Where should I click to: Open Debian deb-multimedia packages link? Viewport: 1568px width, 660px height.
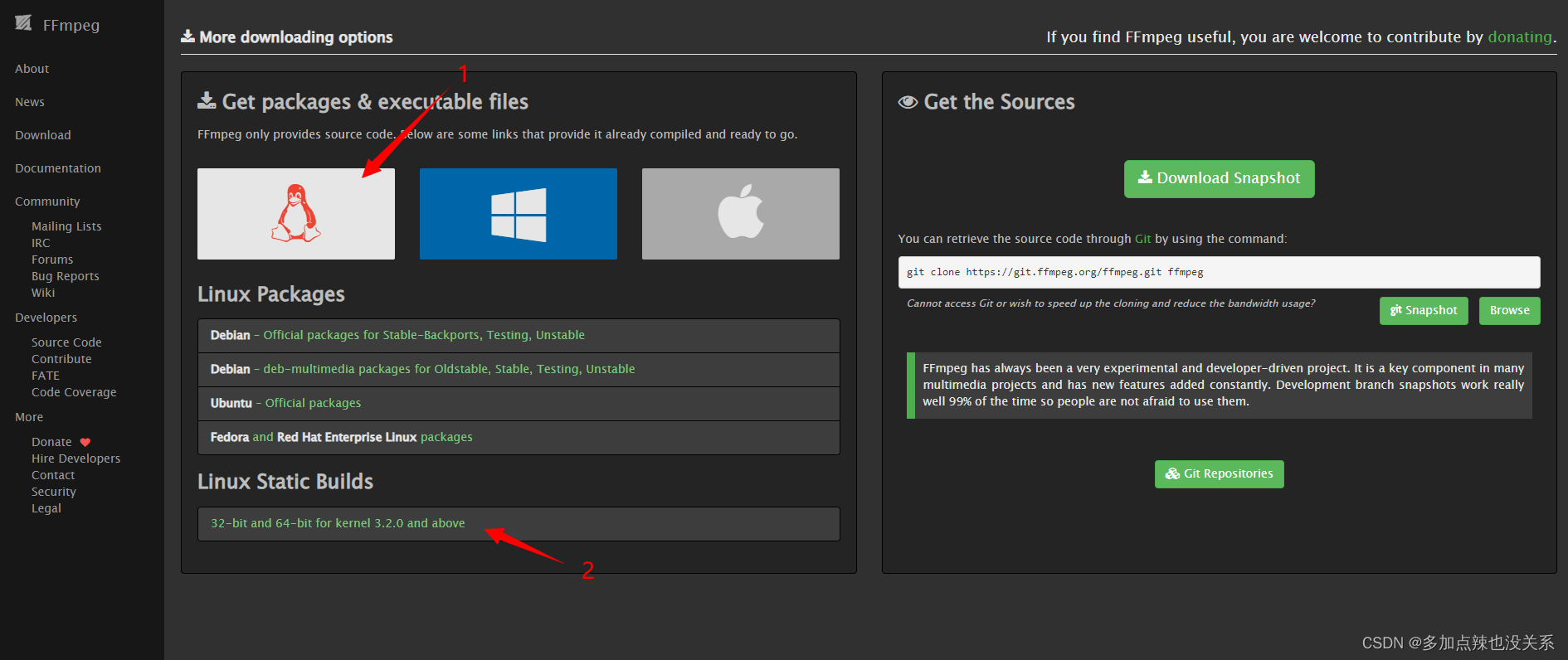click(449, 369)
